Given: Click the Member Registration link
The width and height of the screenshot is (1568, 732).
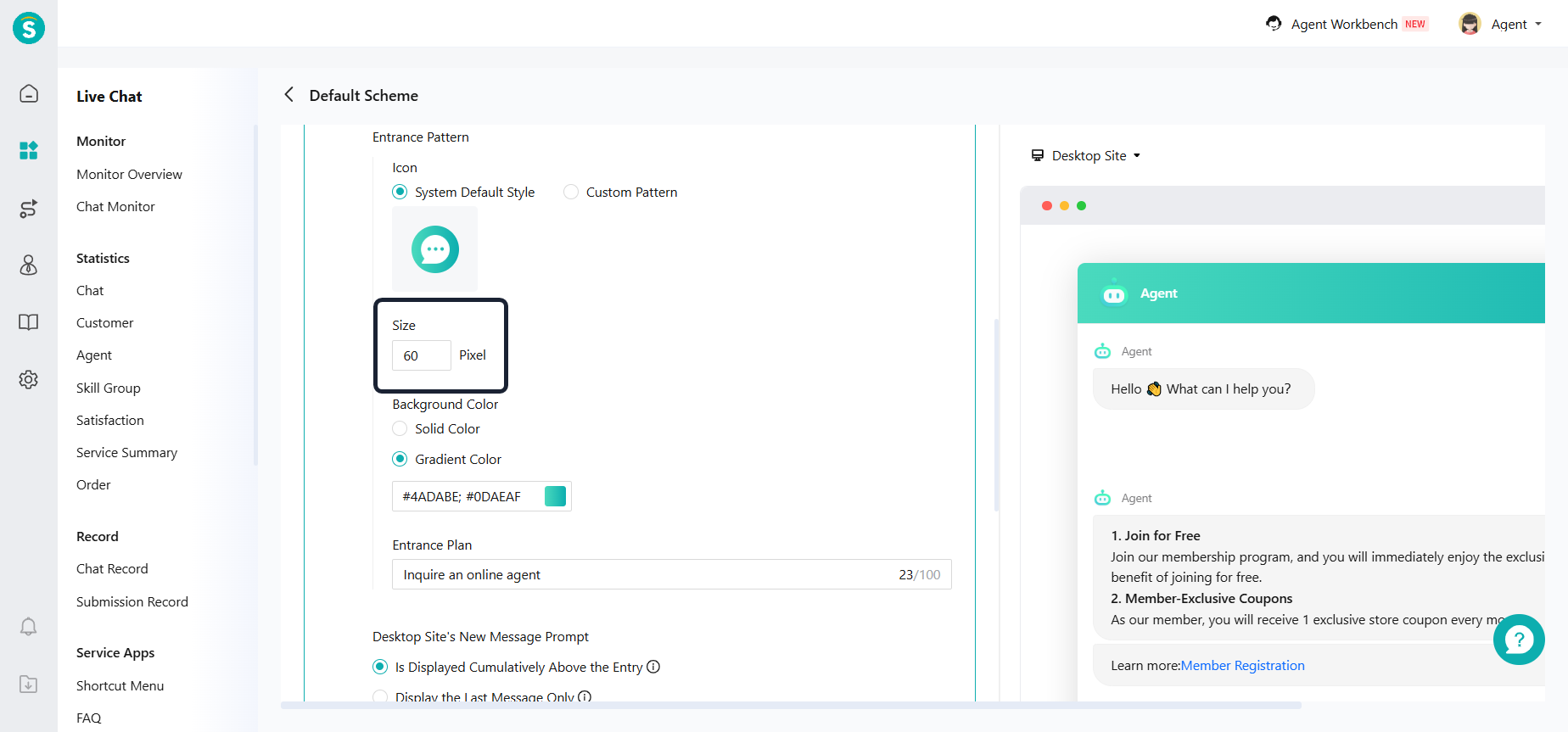Looking at the screenshot, I should point(1242,666).
